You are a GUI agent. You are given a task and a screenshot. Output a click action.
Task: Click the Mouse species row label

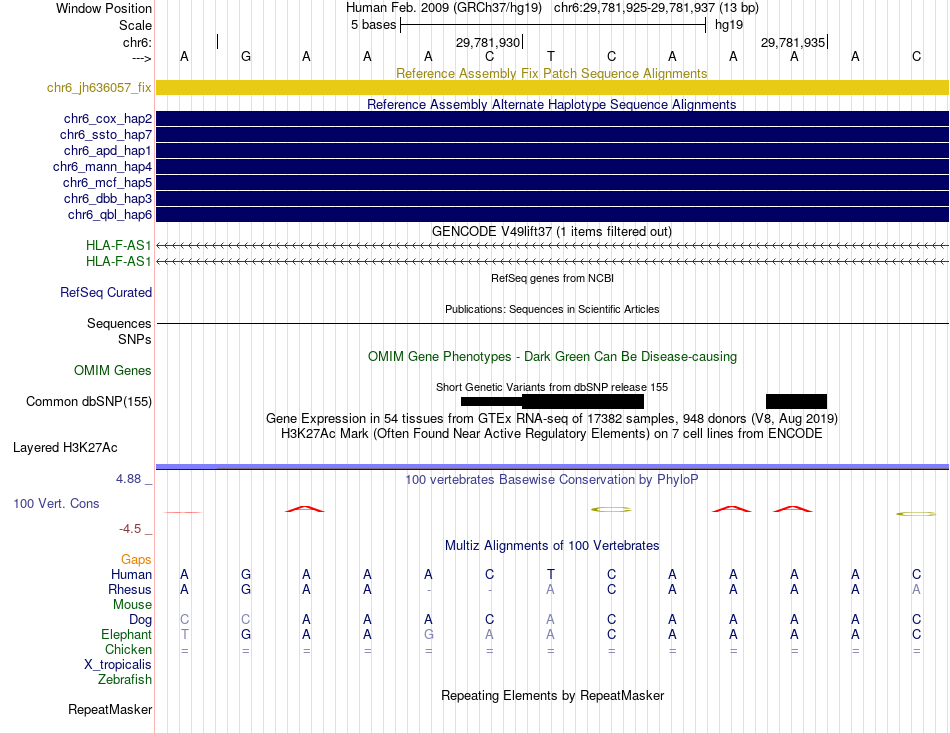click(x=132, y=605)
